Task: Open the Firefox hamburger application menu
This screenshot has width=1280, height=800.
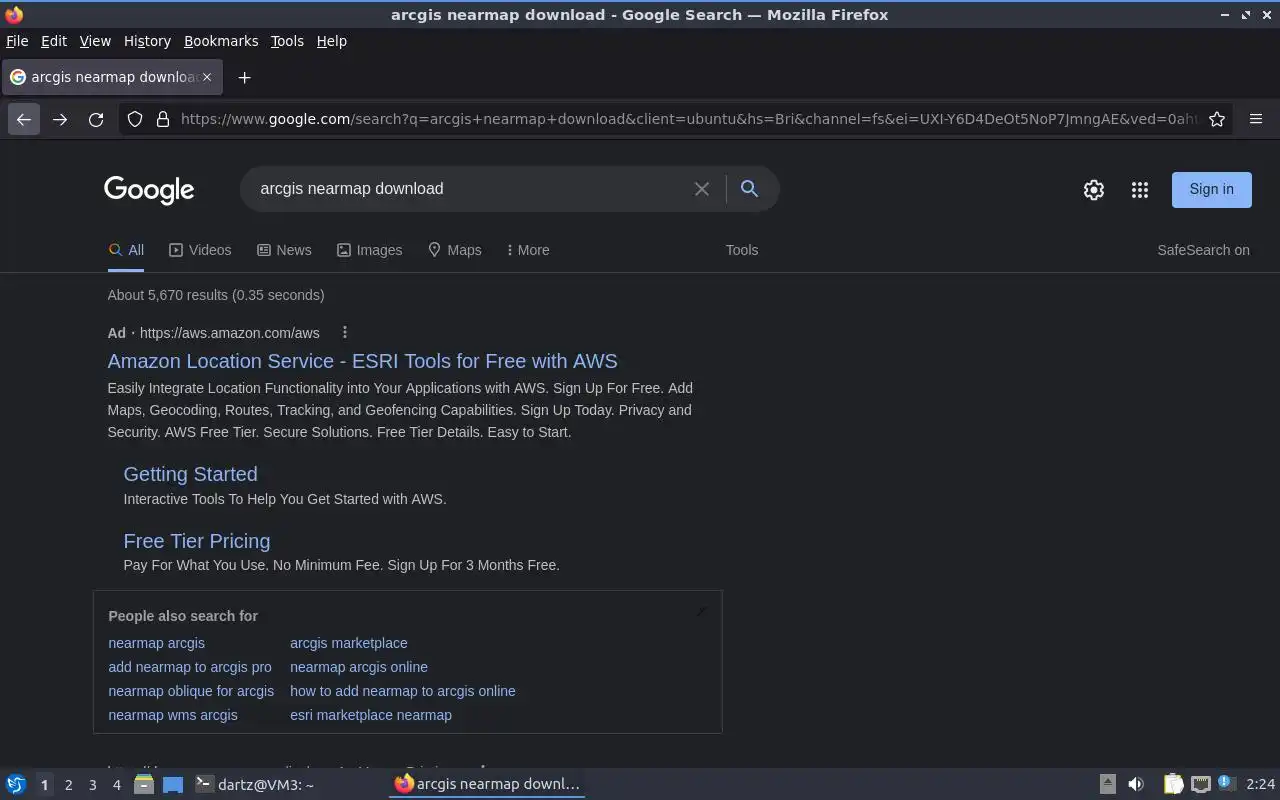Action: point(1256,119)
